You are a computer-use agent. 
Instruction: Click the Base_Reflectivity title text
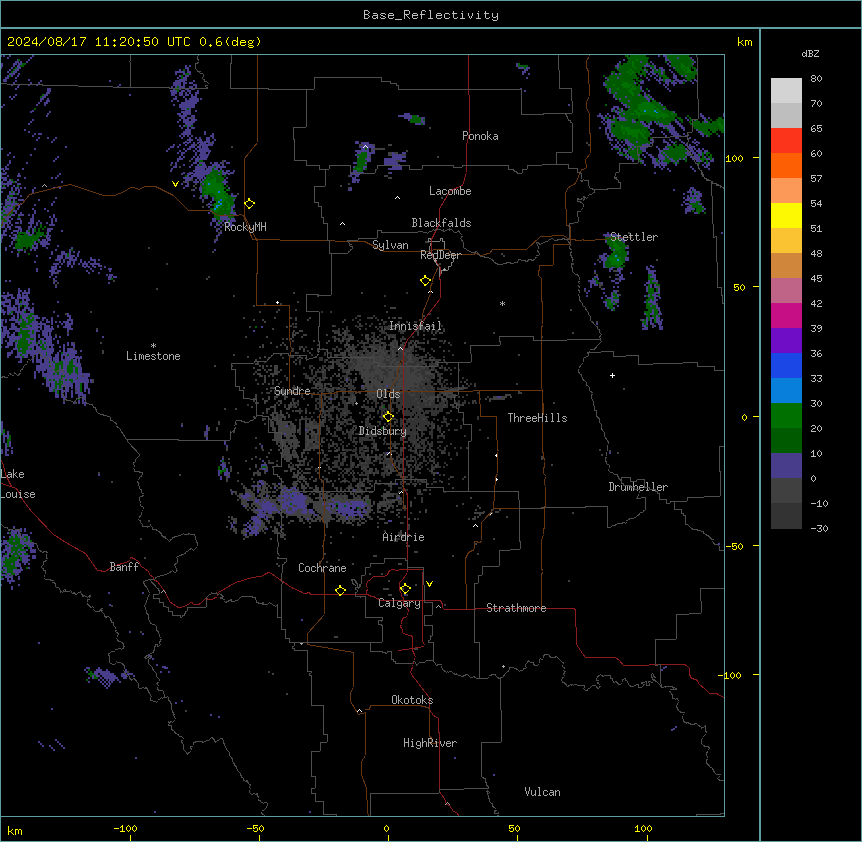coord(431,15)
